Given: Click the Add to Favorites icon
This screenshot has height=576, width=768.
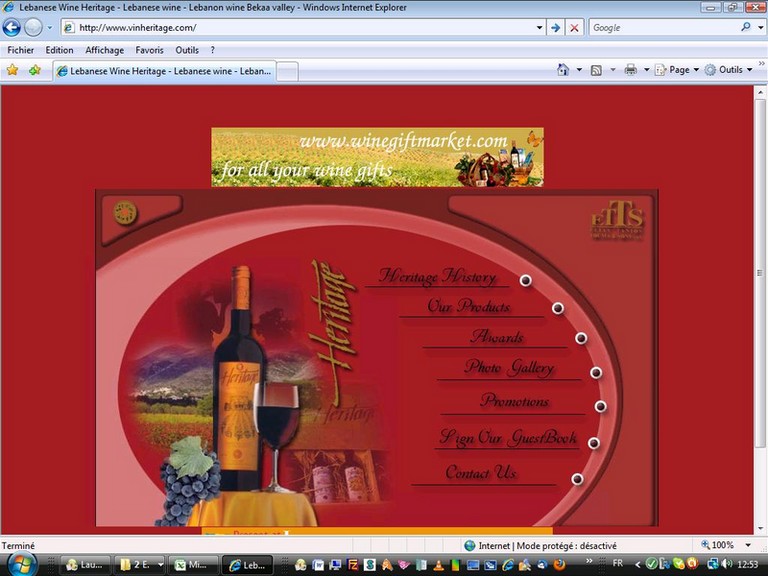Looking at the screenshot, I should (35, 70).
